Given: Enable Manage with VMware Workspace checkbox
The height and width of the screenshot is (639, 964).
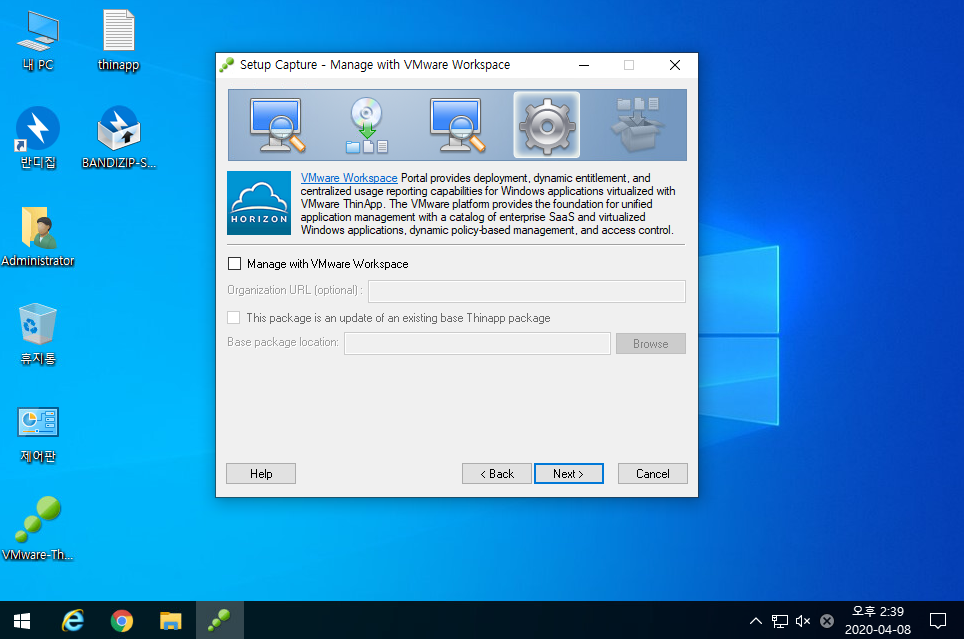Looking at the screenshot, I should tap(234, 264).
